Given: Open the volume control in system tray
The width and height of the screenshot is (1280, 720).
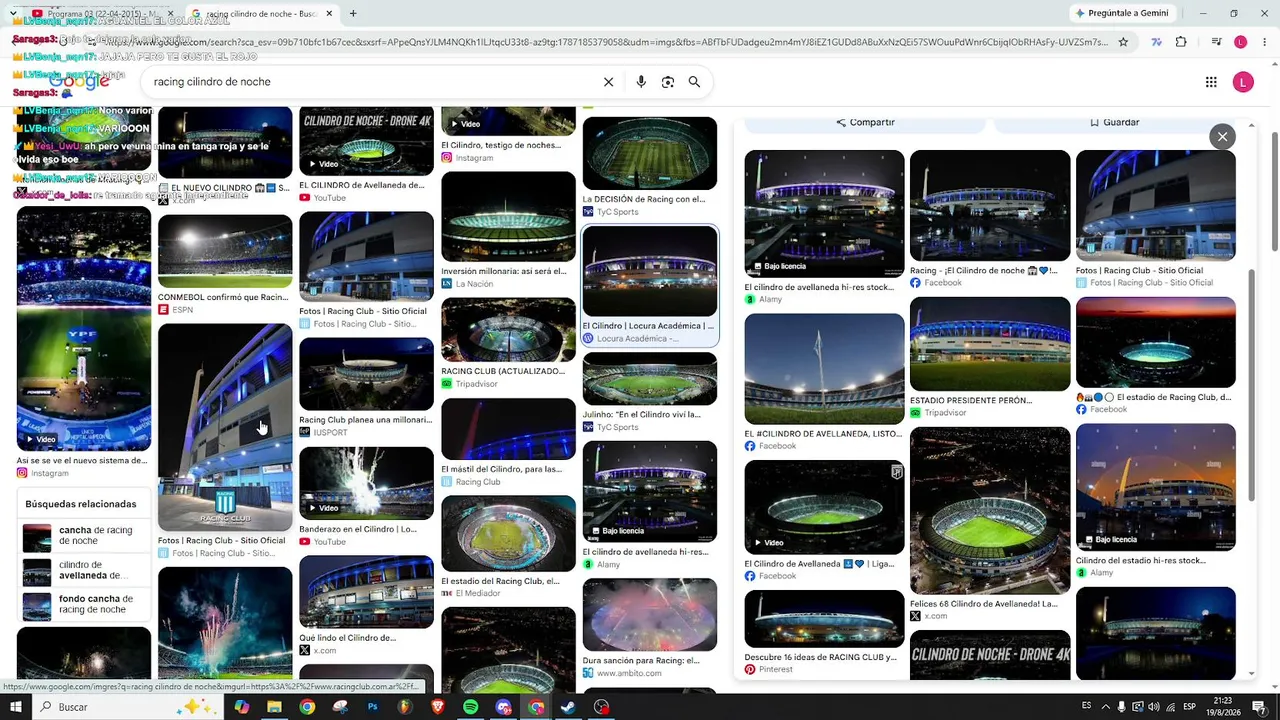Looking at the screenshot, I should [1154, 707].
